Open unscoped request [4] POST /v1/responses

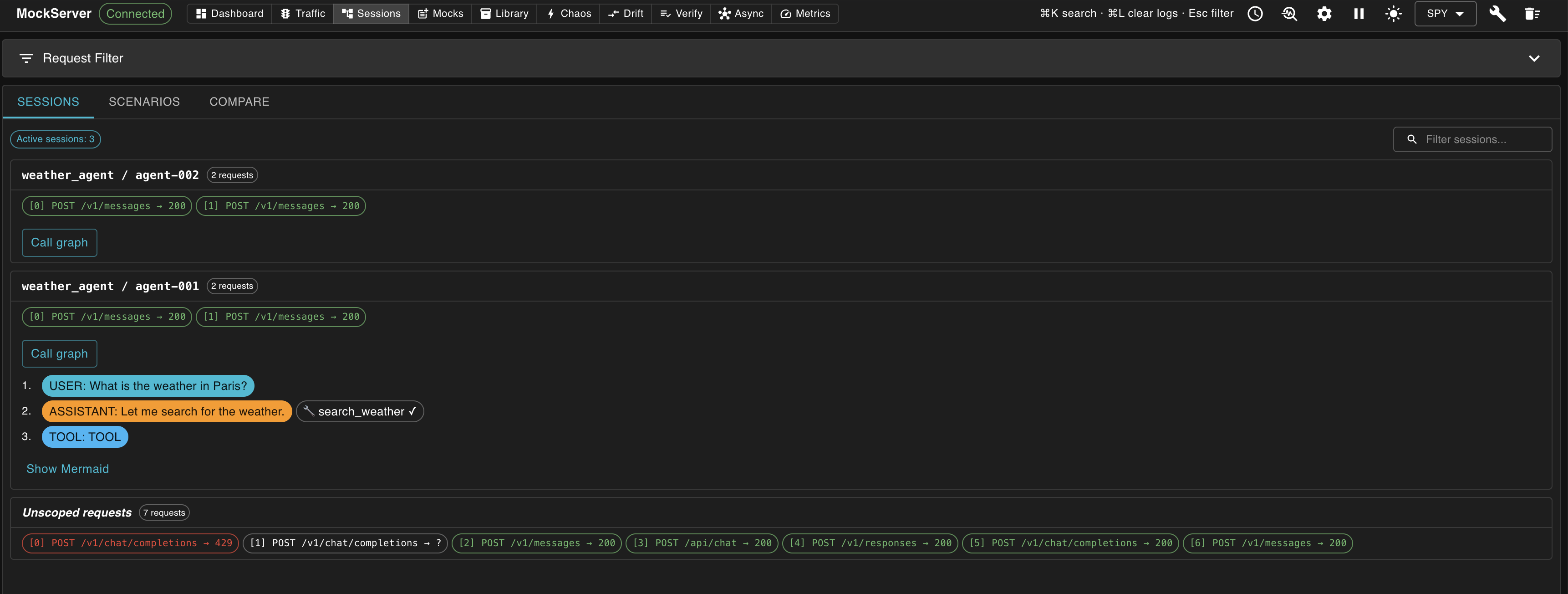(871, 543)
